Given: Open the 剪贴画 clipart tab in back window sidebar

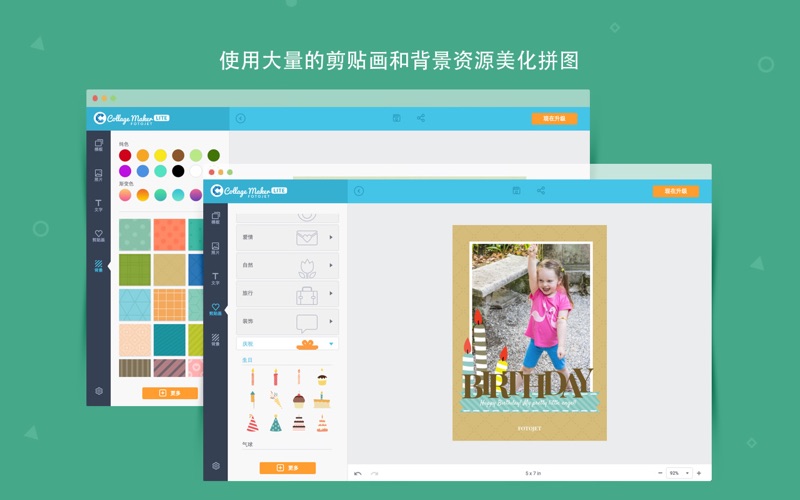Looking at the screenshot, I should coord(98,235).
